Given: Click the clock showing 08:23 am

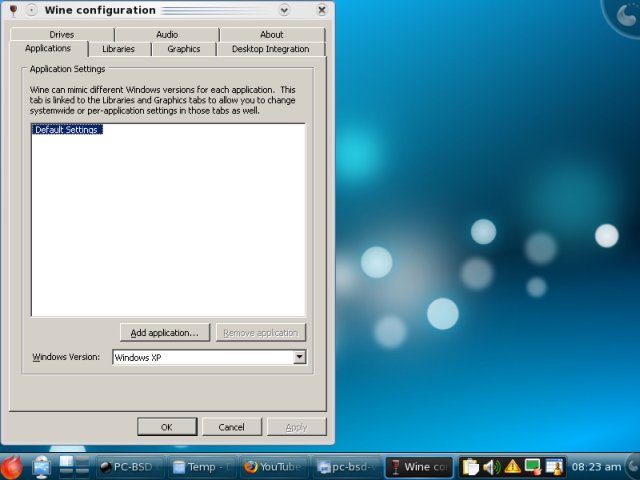Looking at the screenshot, I should 596,466.
